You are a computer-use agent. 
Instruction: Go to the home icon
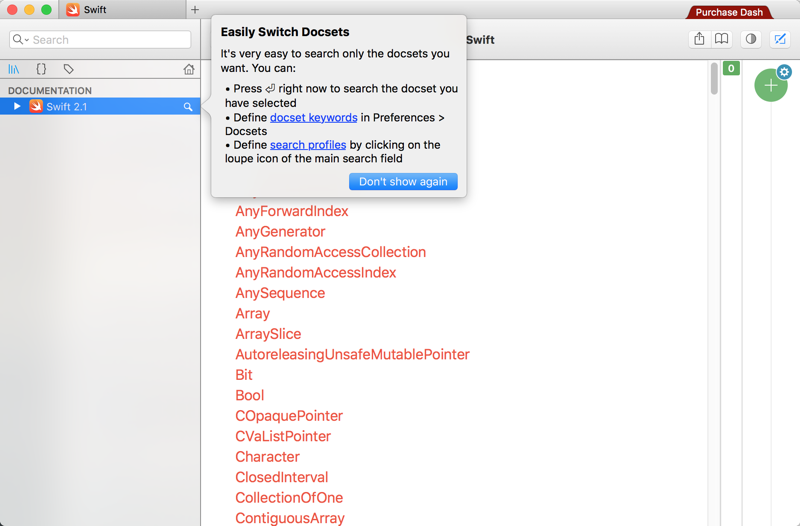click(x=189, y=69)
